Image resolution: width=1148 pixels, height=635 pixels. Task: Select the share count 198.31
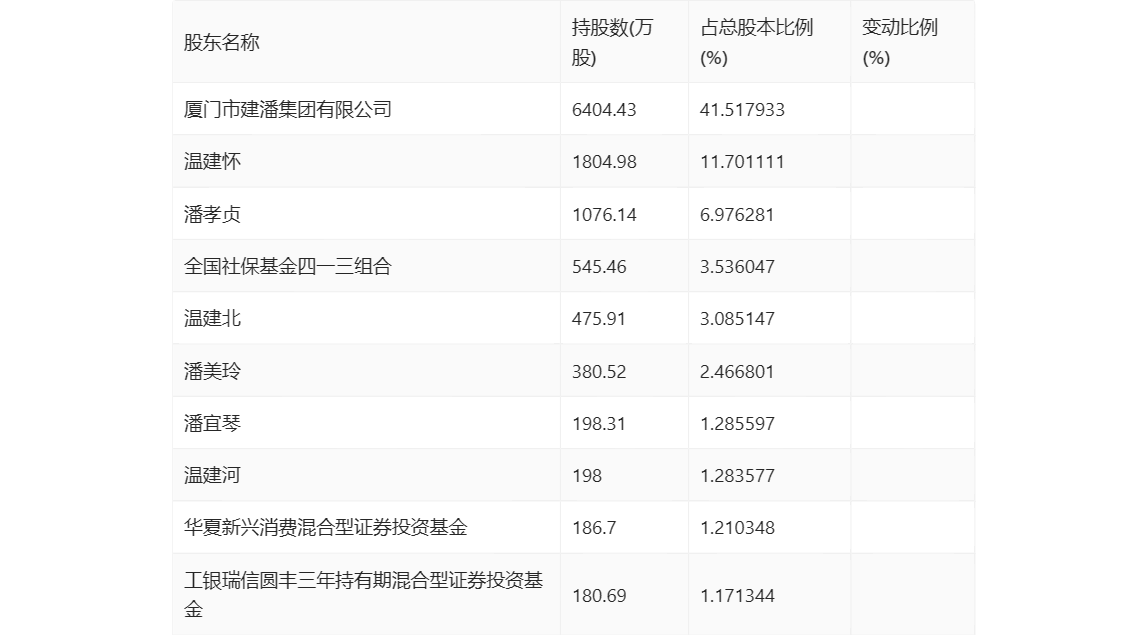pos(599,423)
